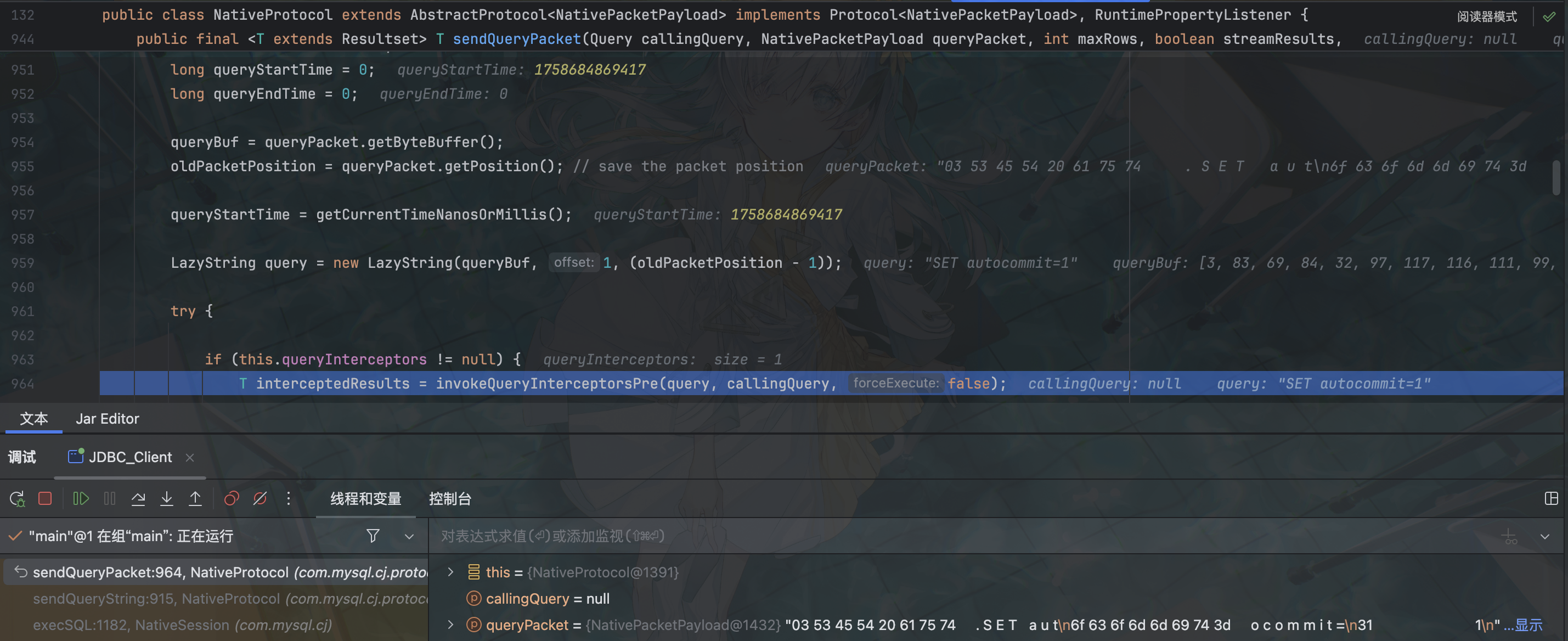
Task: Click the 显示 link to view the full value
Action: point(1528,625)
